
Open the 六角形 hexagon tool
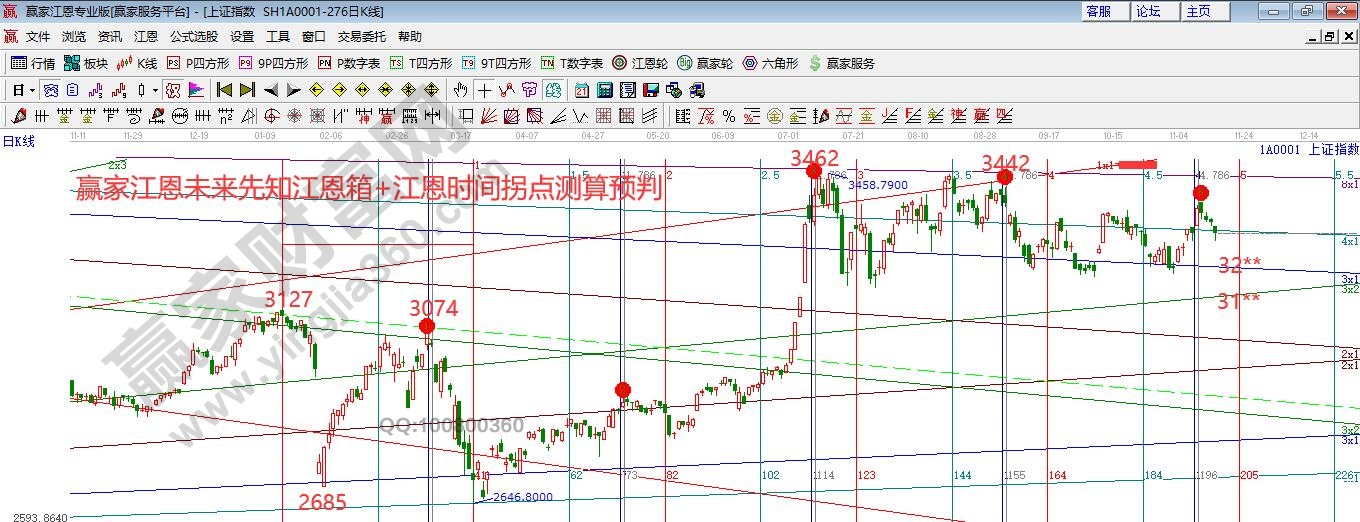(769, 63)
